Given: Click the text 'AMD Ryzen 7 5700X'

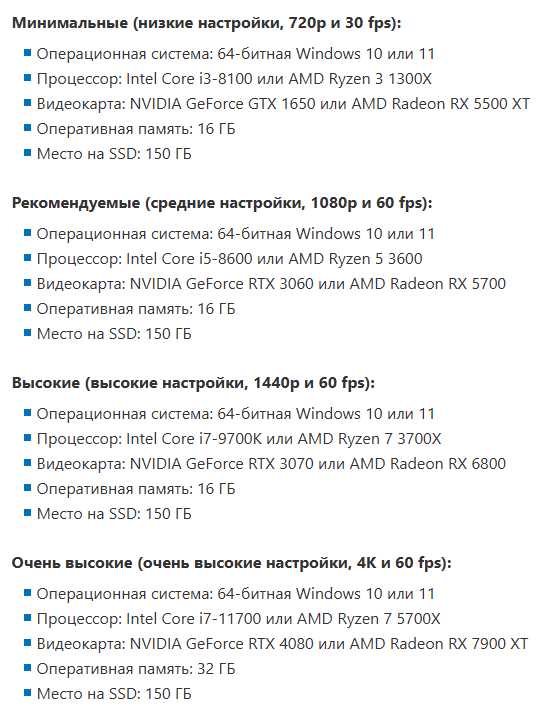Looking at the screenshot, I should [369, 619].
